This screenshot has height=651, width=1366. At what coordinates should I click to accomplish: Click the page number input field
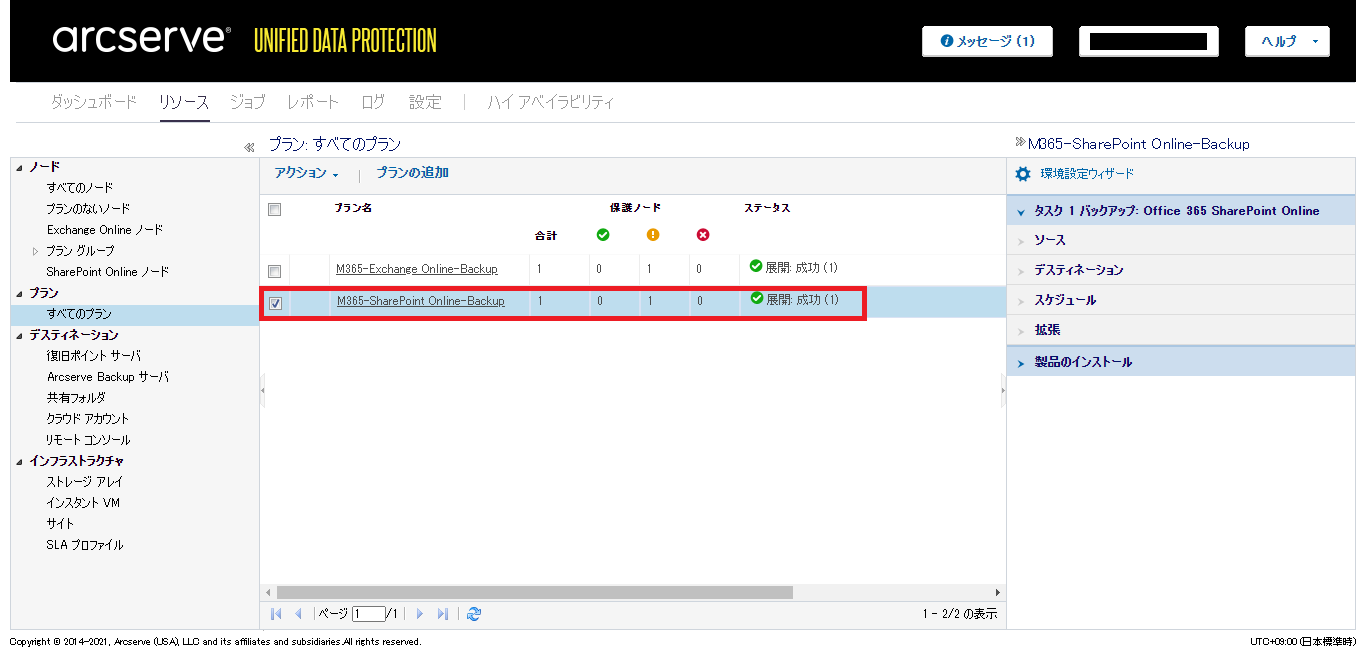click(x=368, y=614)
